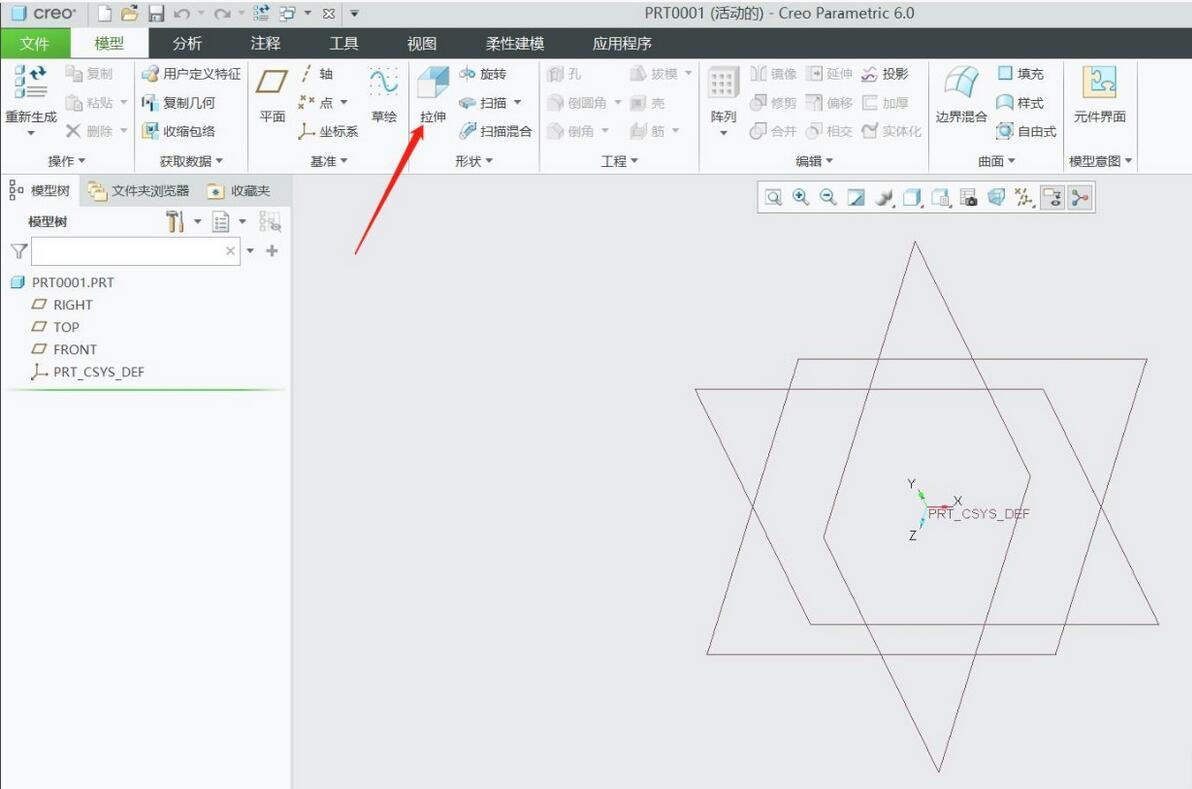Open the 阵列 pattern dropdown arrow

723,133
